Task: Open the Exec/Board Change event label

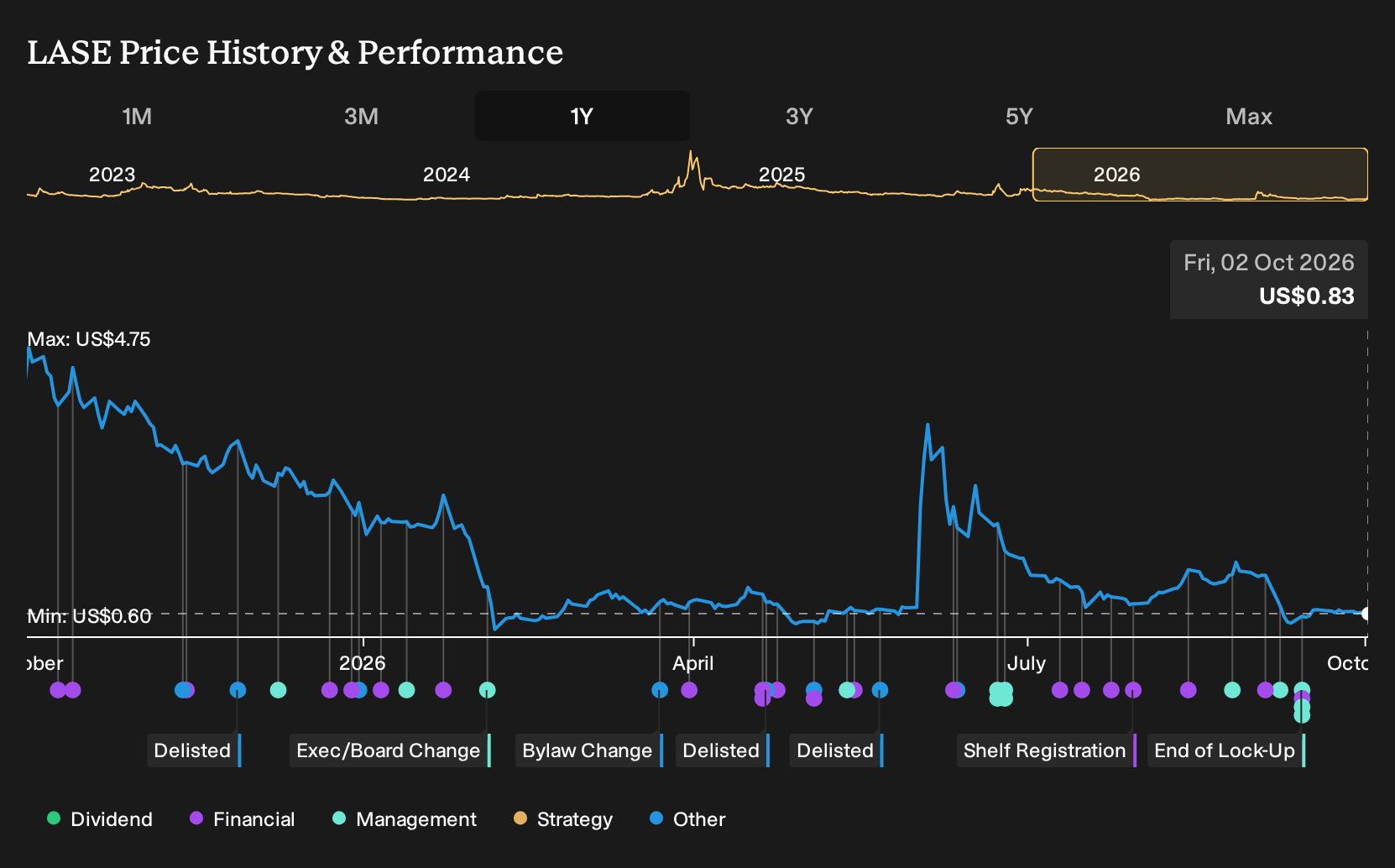Action: (390, 750)
